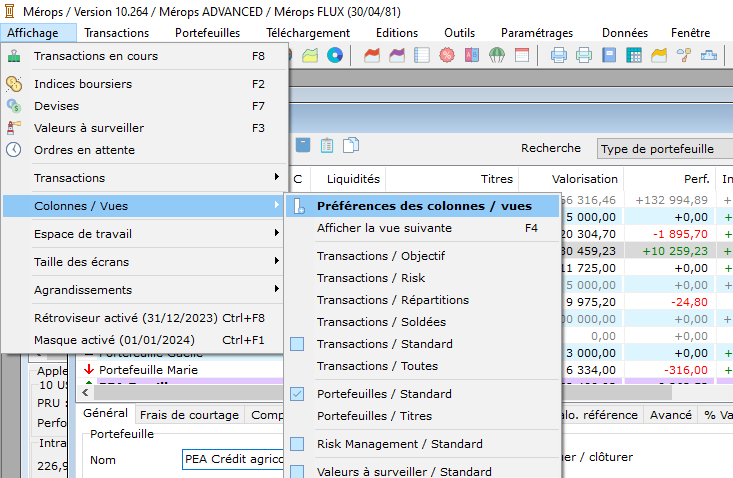Image resolution: width=733 pixels, height=478 pixels.
Task: Check Risk Management / Standard view
Action: click(x=423, y=444)
